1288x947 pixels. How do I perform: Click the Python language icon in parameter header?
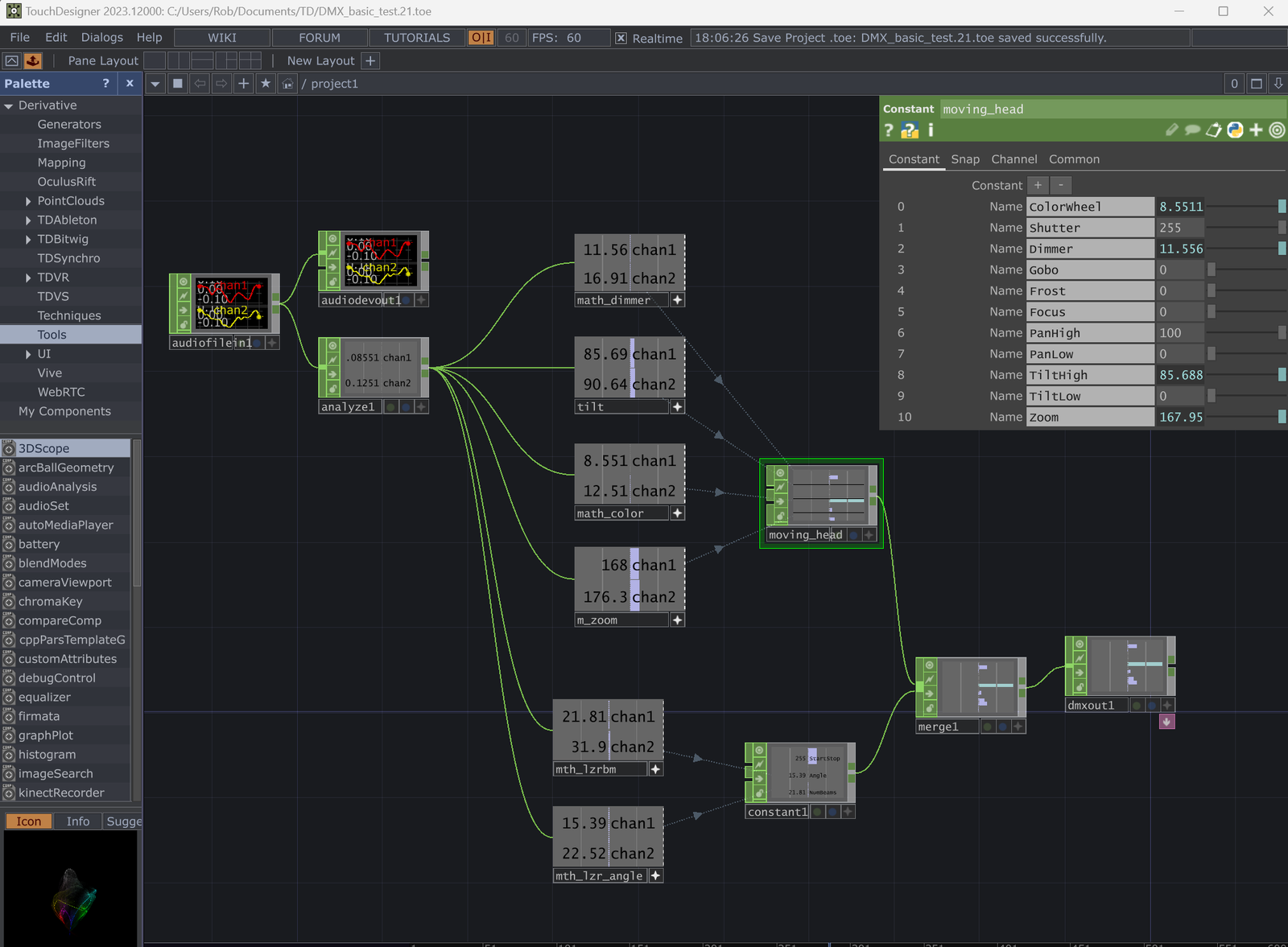tap(1235, 130)
